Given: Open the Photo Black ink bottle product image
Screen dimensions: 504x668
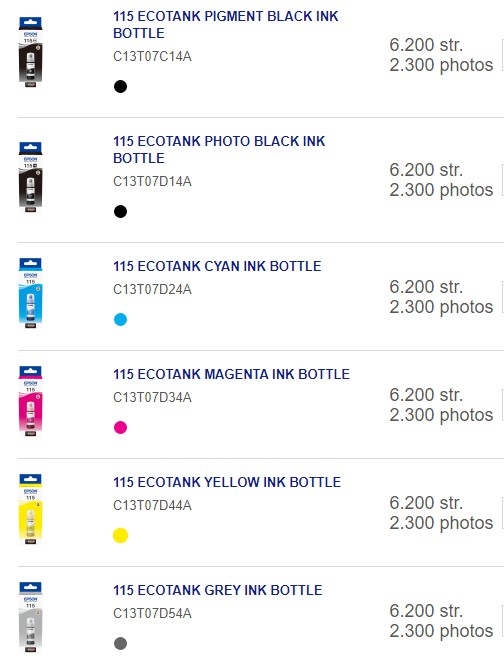Looking at the screenshot, I should coord(30,177).
